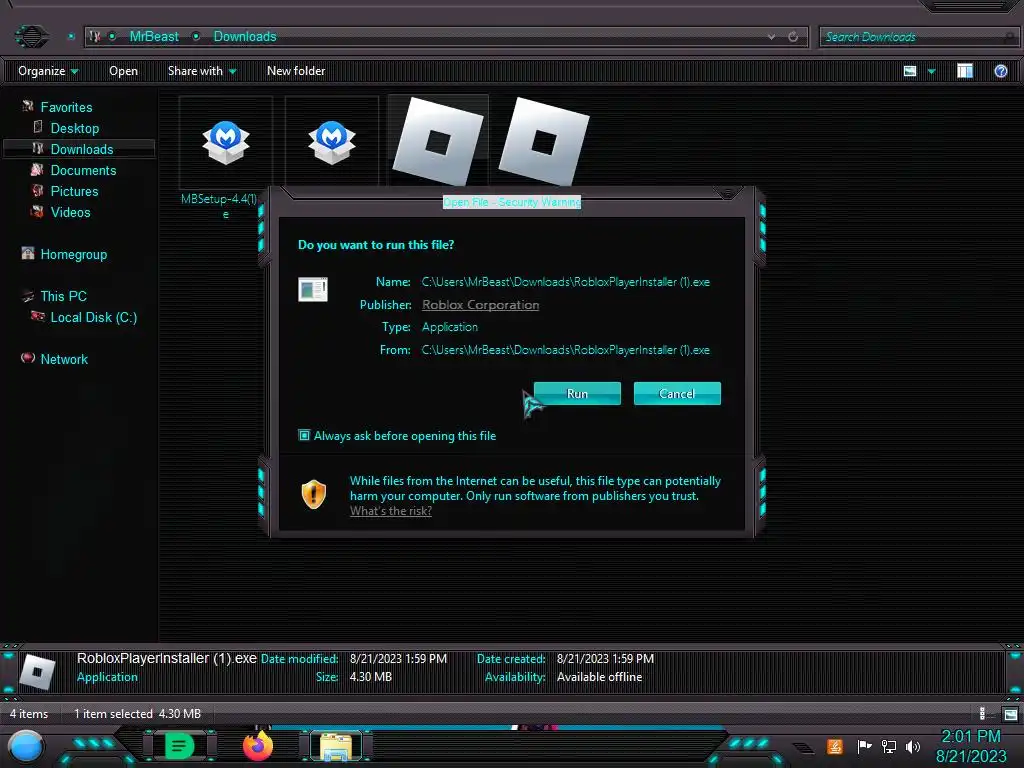
Task: Refresh the Downloads folder via address bar
Action: (x=793, y=37)
